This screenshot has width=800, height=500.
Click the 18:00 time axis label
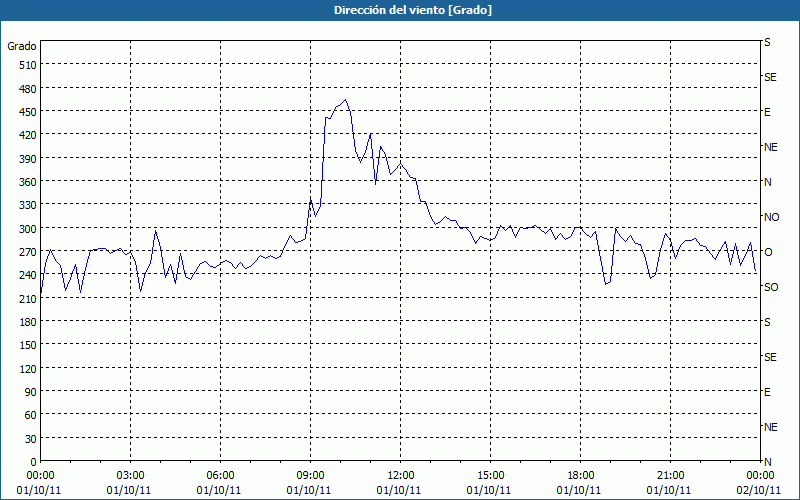click(581, 476)
